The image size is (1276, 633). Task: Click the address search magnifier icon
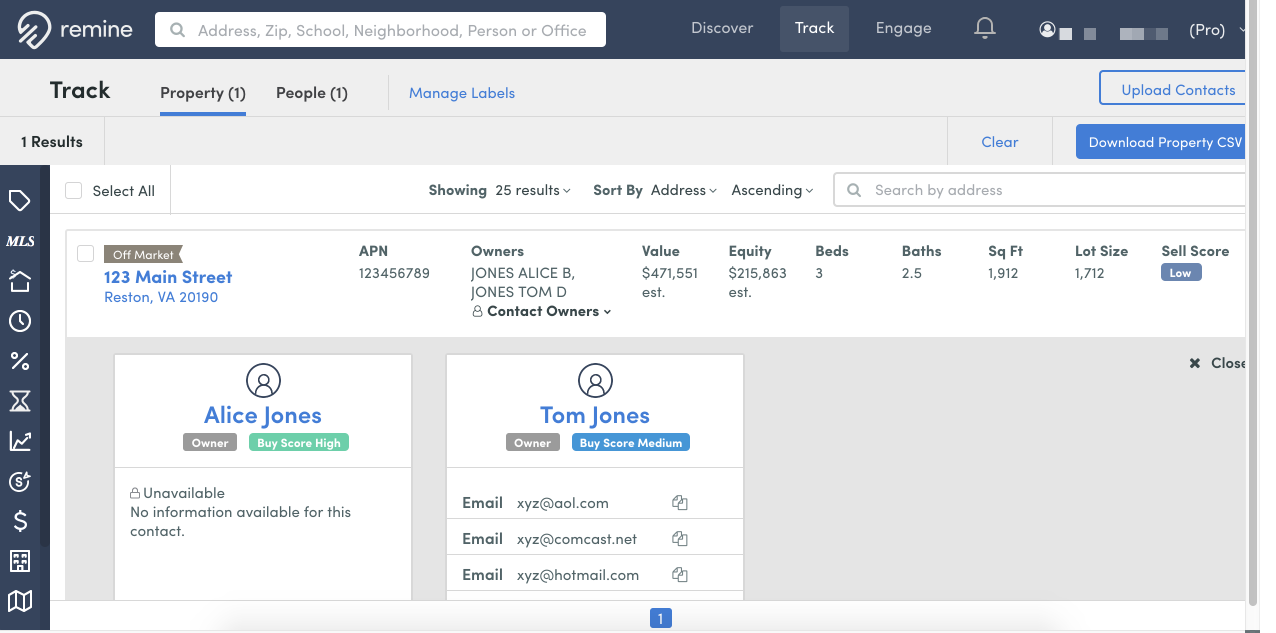[855, 190]
